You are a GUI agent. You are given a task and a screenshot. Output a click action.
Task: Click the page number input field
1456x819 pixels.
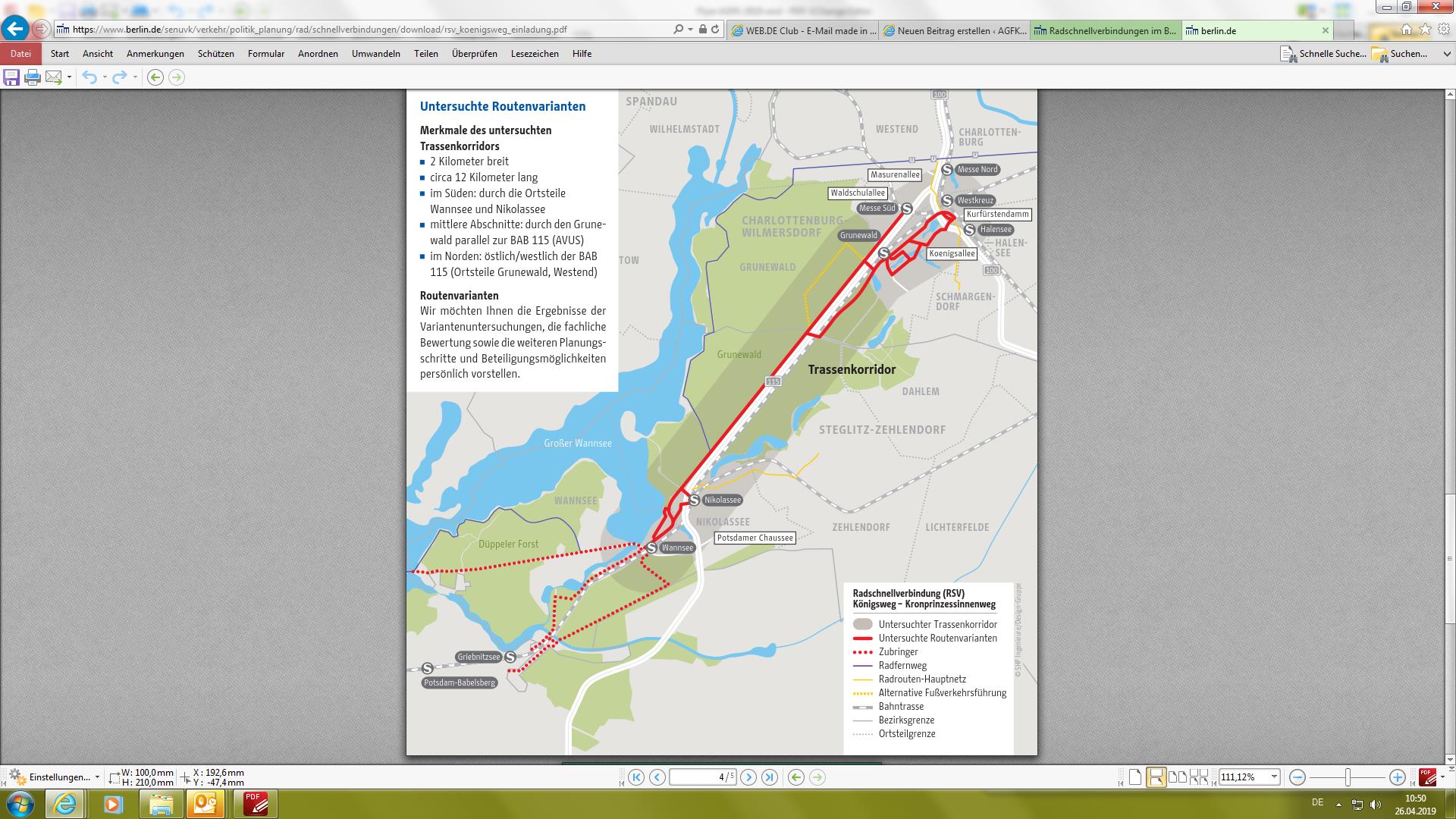pyautogui.click(x=702, y=777)
